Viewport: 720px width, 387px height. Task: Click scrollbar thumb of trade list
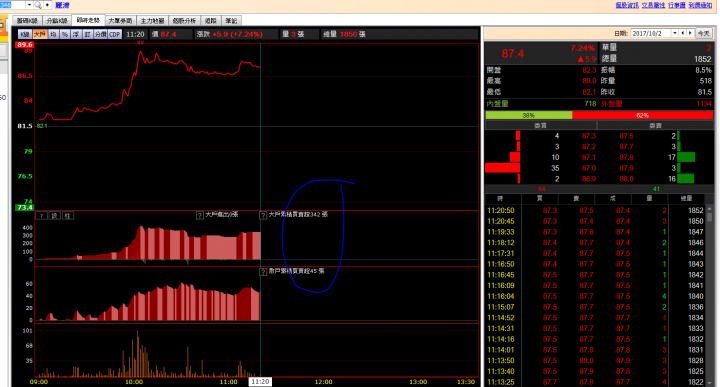point(710,216)
